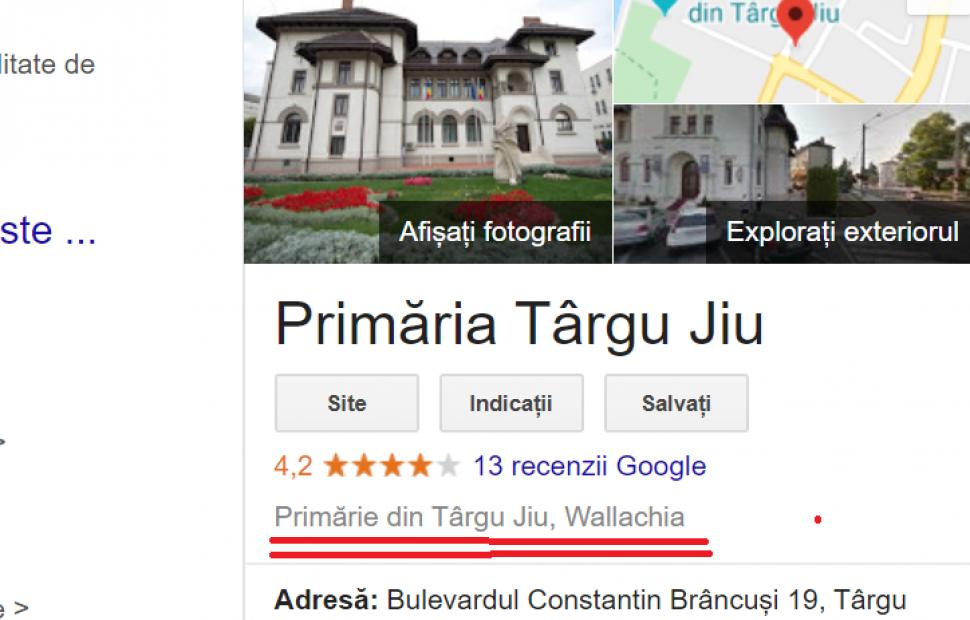970x620 pixels.
Task: Click the first orange rating star
Action: 335,465
